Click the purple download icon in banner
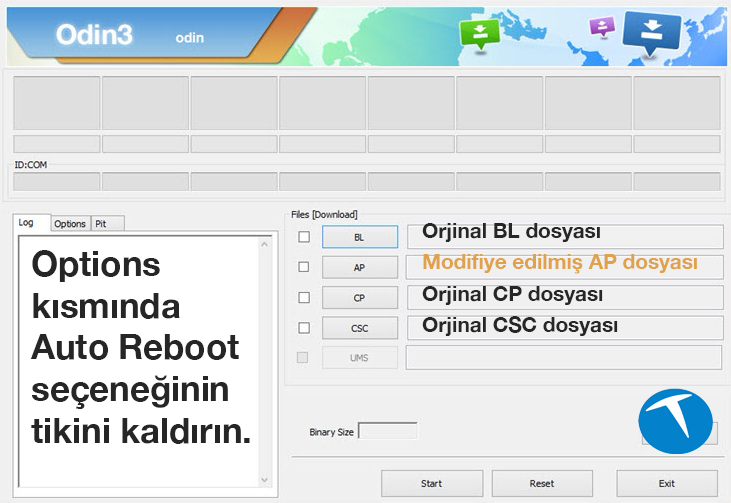Image resolution: width=731 pixels, height=503 pixels. click(x=602, y=27)
